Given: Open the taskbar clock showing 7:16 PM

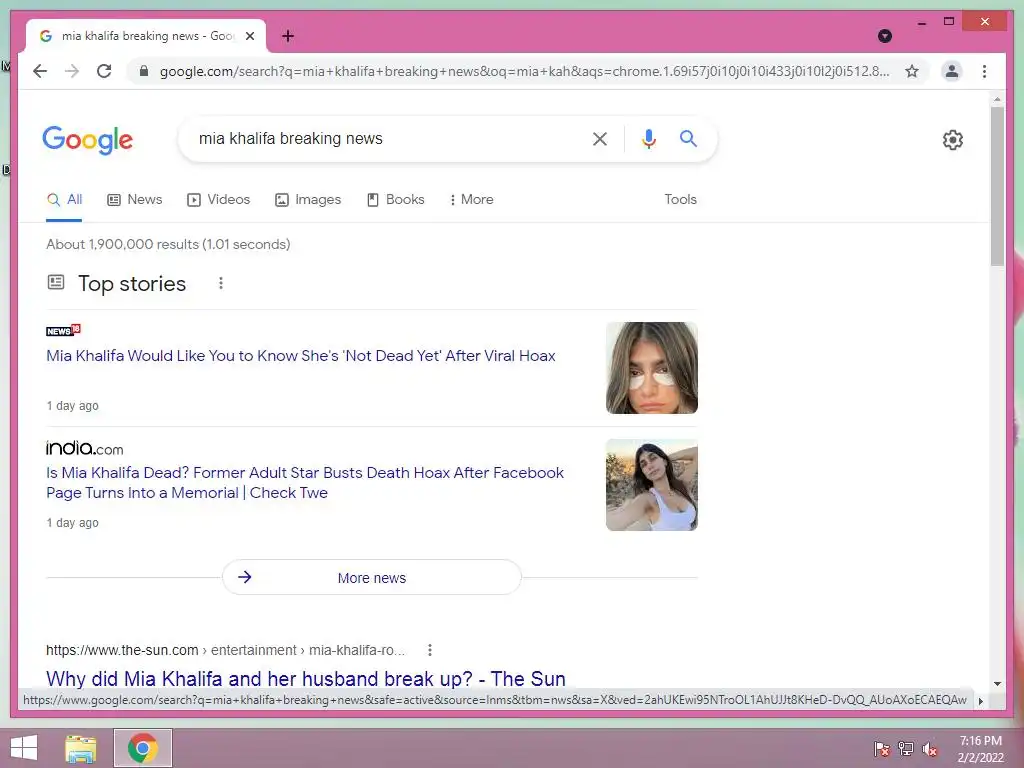Looking at the screenshot, I should click(980, 749).
